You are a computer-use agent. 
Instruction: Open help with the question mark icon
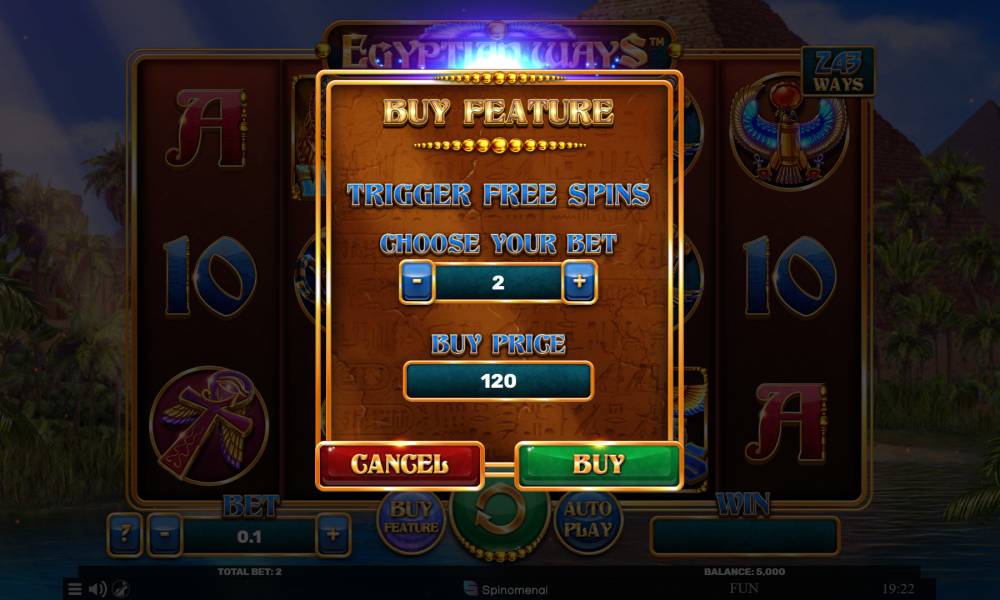tap(124, 534)
